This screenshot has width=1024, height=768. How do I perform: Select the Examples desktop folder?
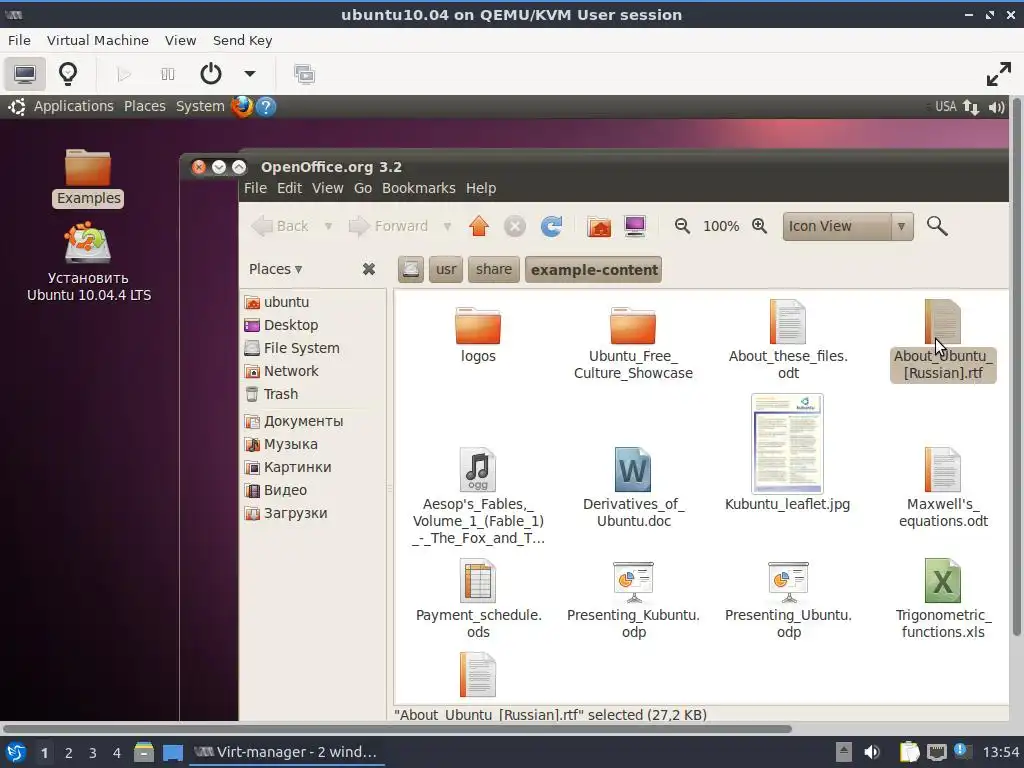point(88,177)
